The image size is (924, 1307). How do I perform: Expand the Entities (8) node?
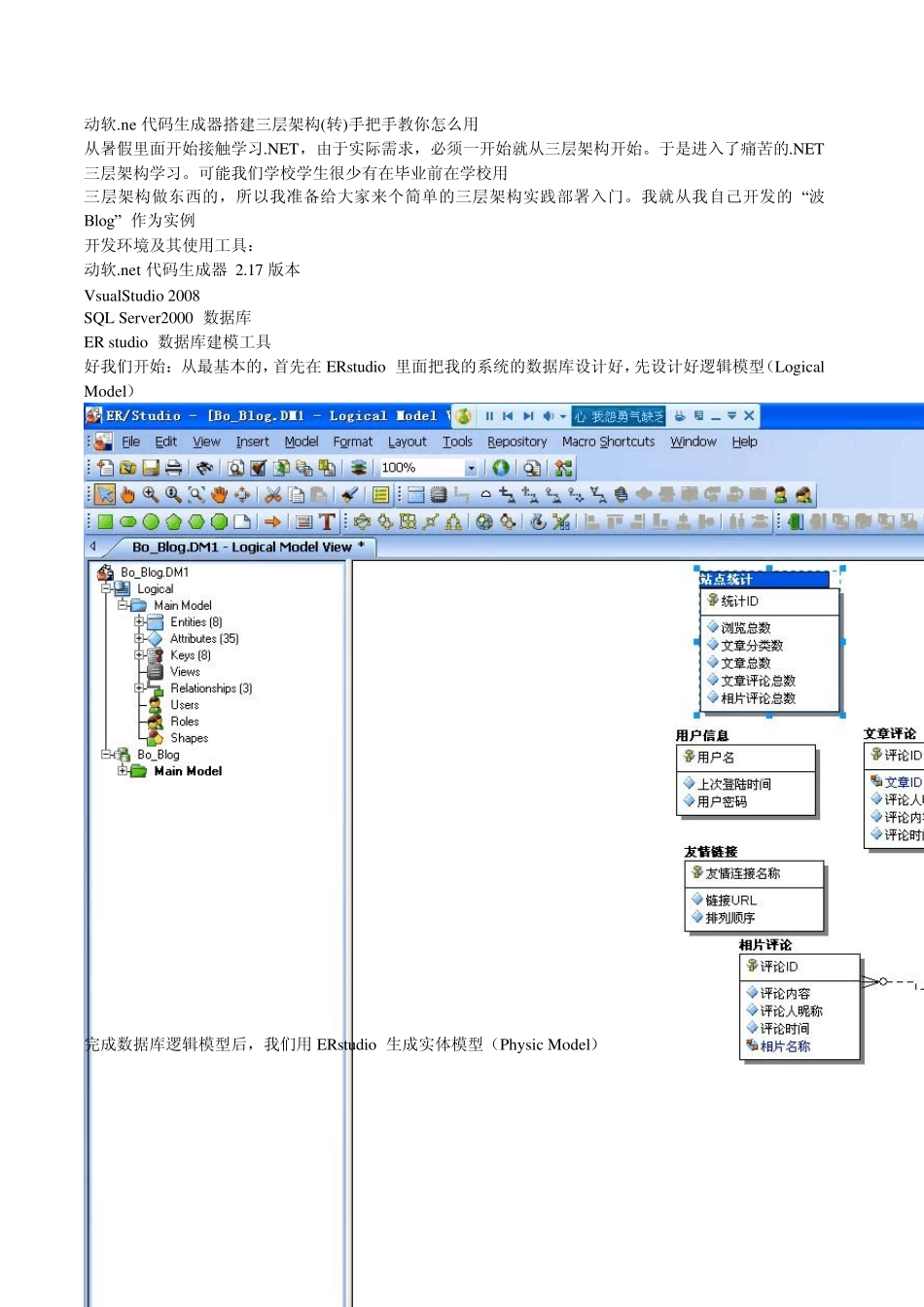click(x=139, y=621)
